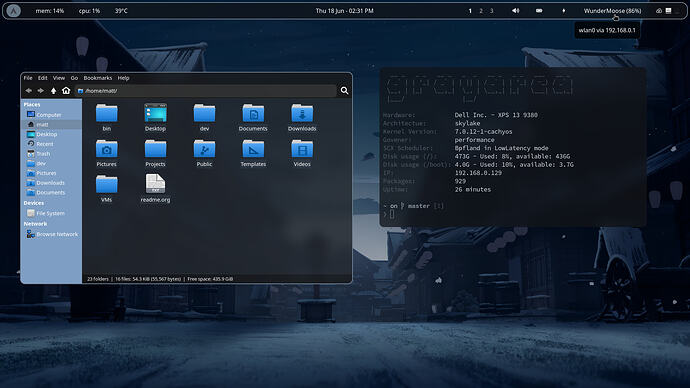Screen dimensions: 690x388
Task: Open the View menu
Action: tap(59, 78)
